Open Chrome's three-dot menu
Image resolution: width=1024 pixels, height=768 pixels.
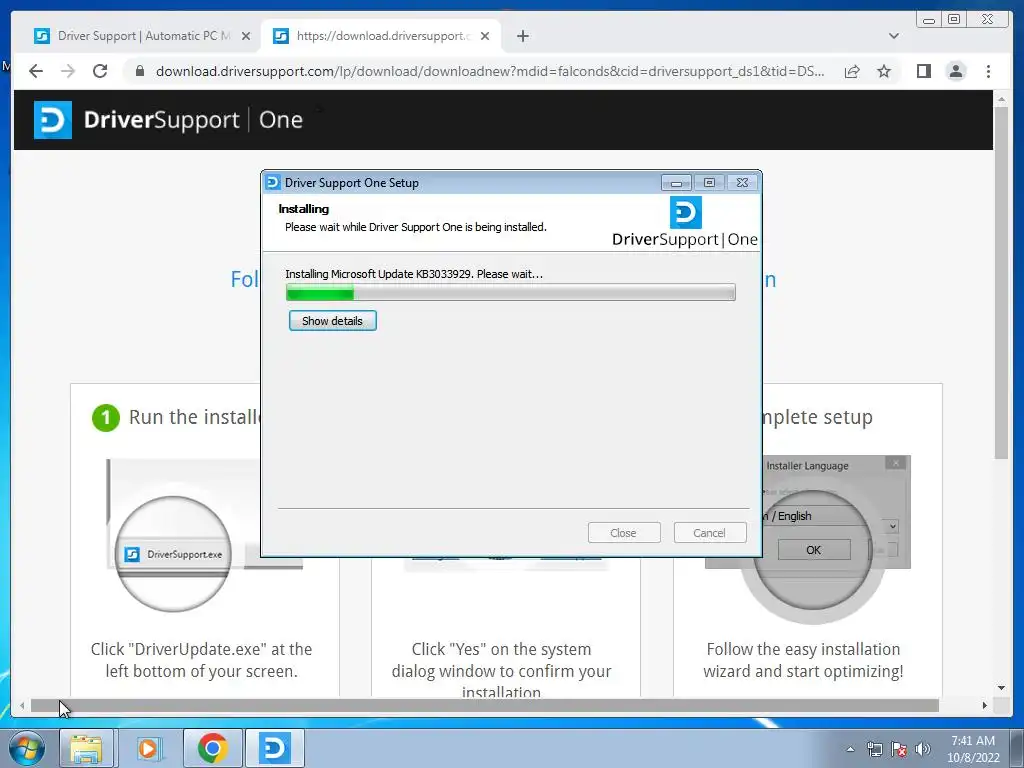(x=988, y=71)
